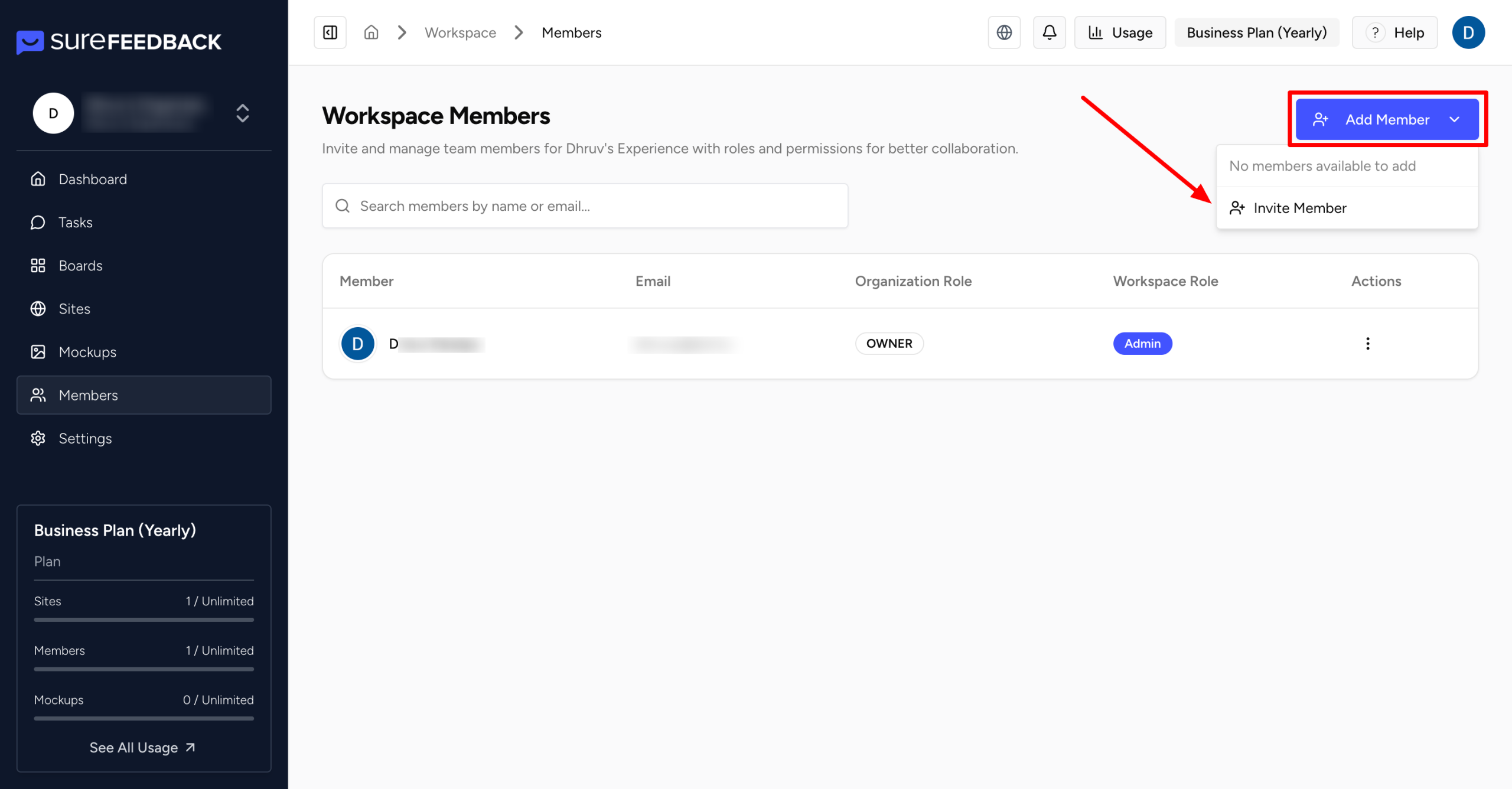Click the home breadcrumb icon
1512x789 pixels.
coord(371,32)
